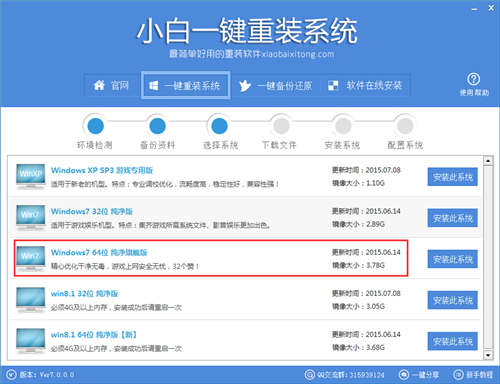Click the 版本 Ver7.0.0.0 status text
Viewport: 500px width, 384px height.
[47, 375]
